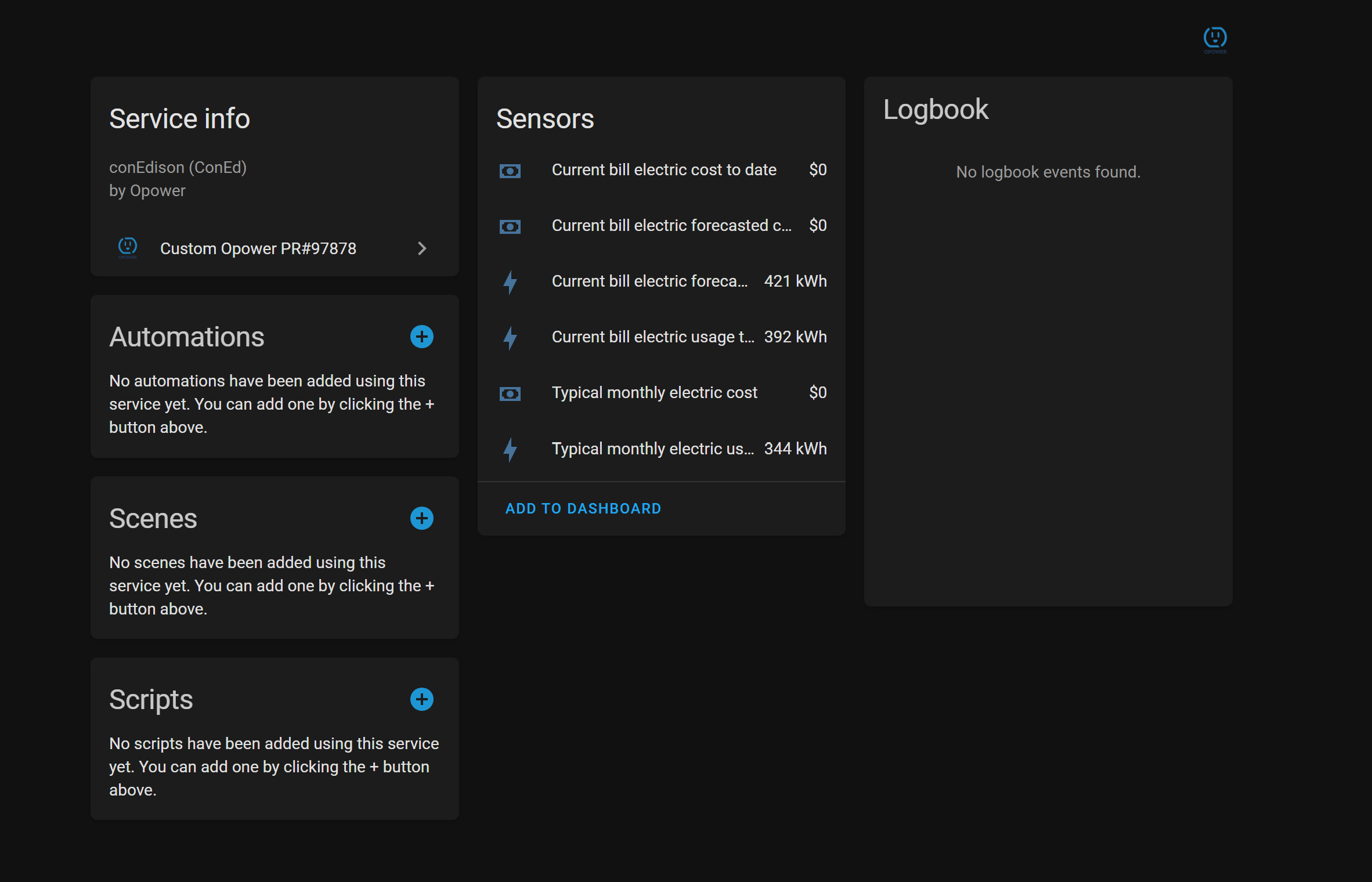
Task: Click chevron next to Custom Opower PR#97878
Action: (x=422, y=248)
